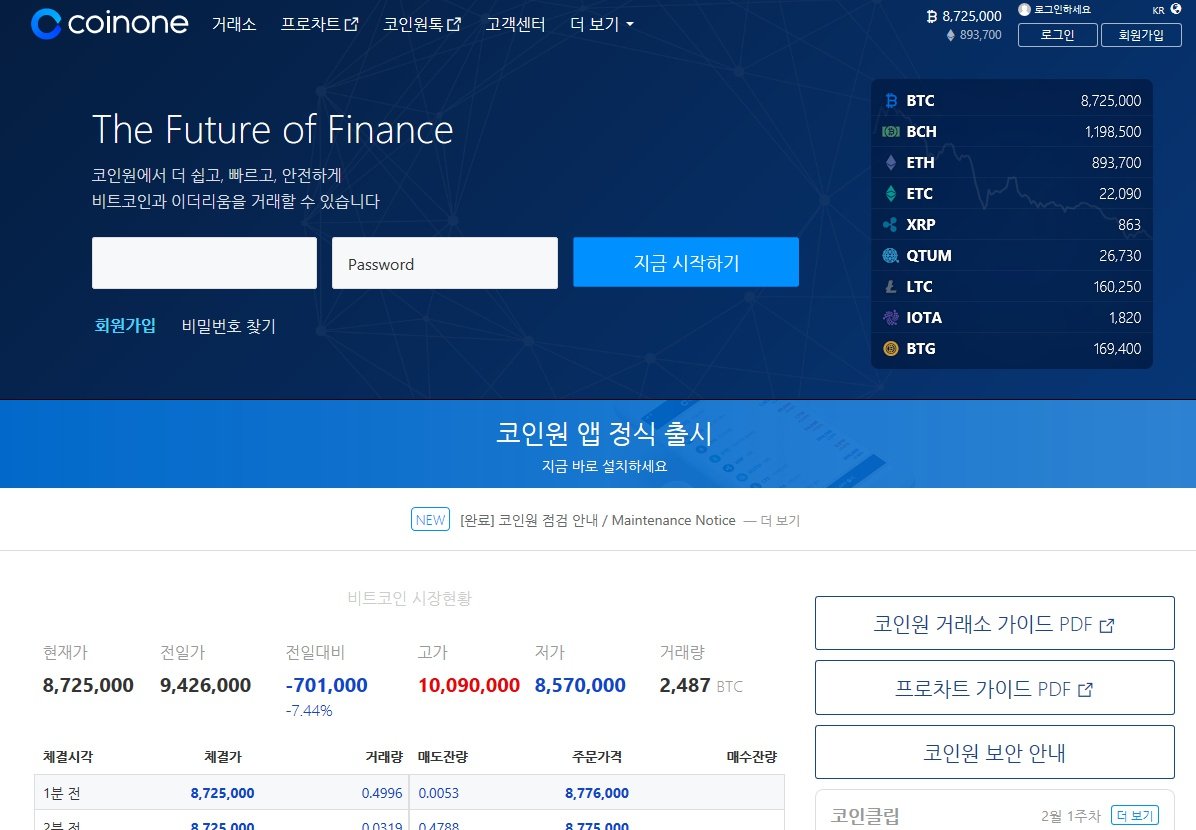Select the IOTA coin icon
The image size is (1196, 830).
[889, 317]
